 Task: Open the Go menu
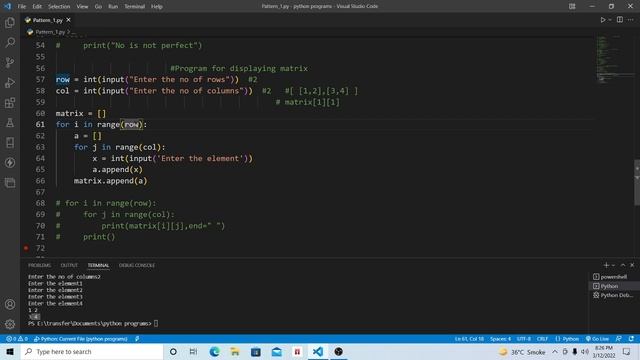coord(98,7)
